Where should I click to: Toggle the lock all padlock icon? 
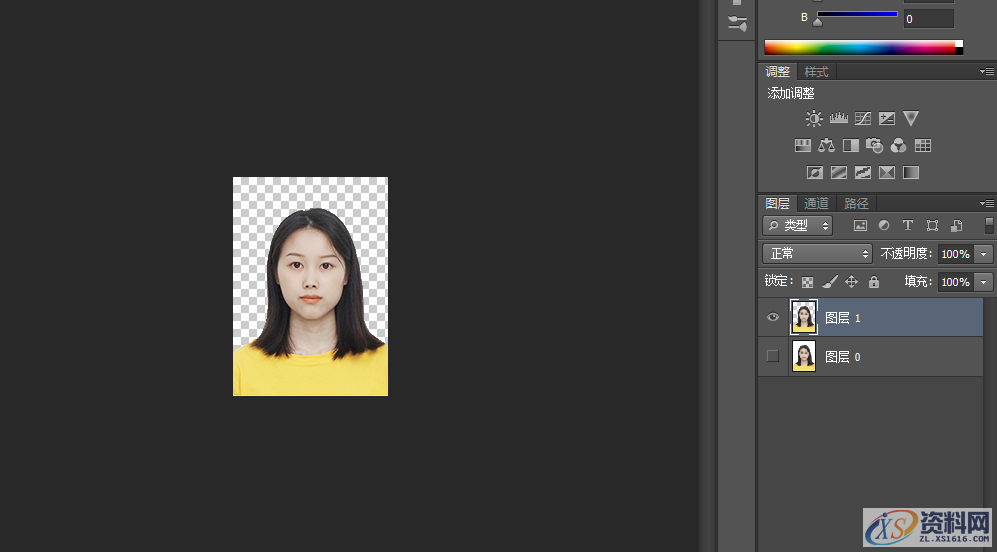pos(874,282)
